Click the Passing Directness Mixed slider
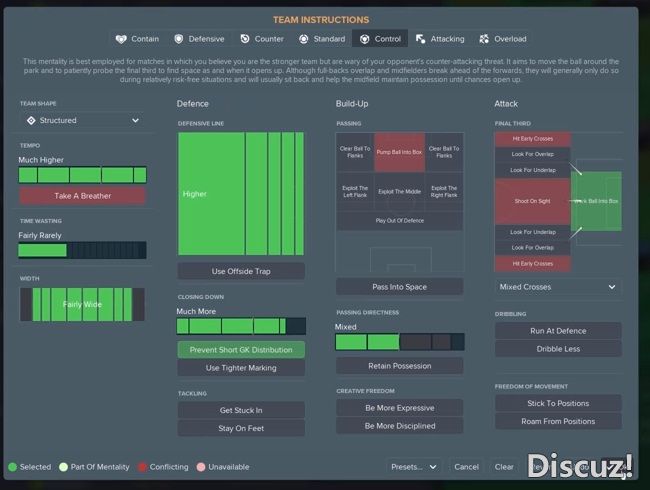Viewport: 650px width, 490px height. [400, 342]
